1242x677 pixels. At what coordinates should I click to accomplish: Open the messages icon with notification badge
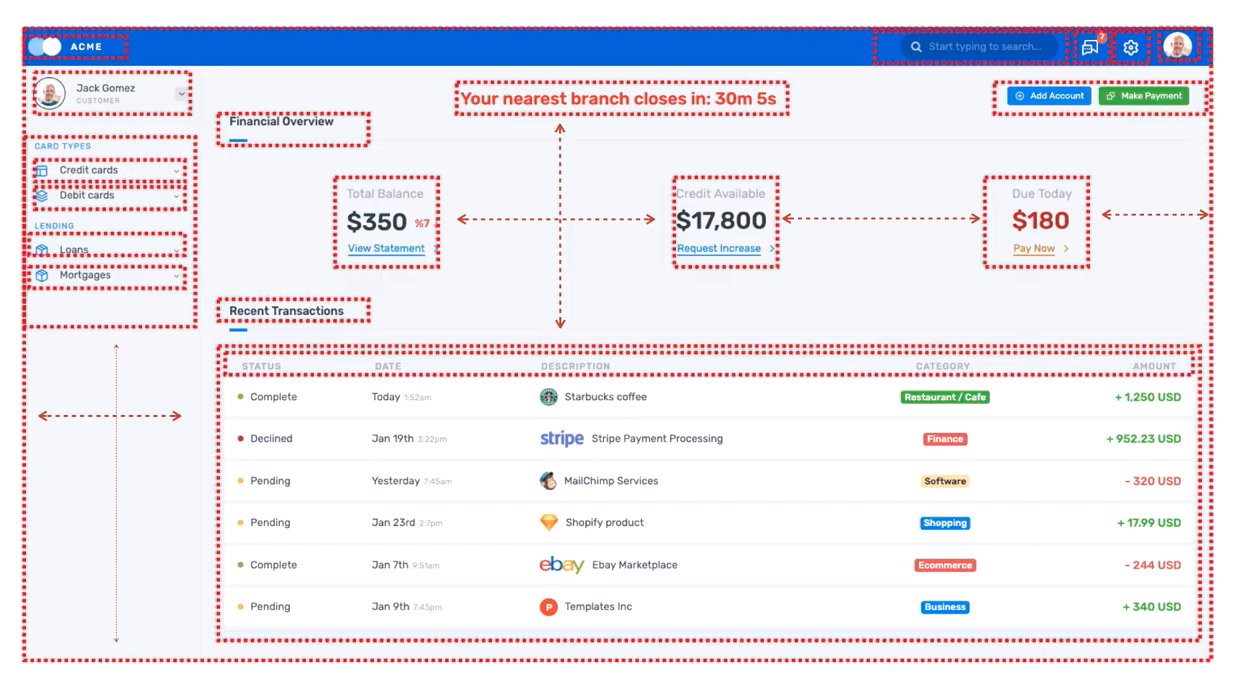click(x=1090, y=47)
